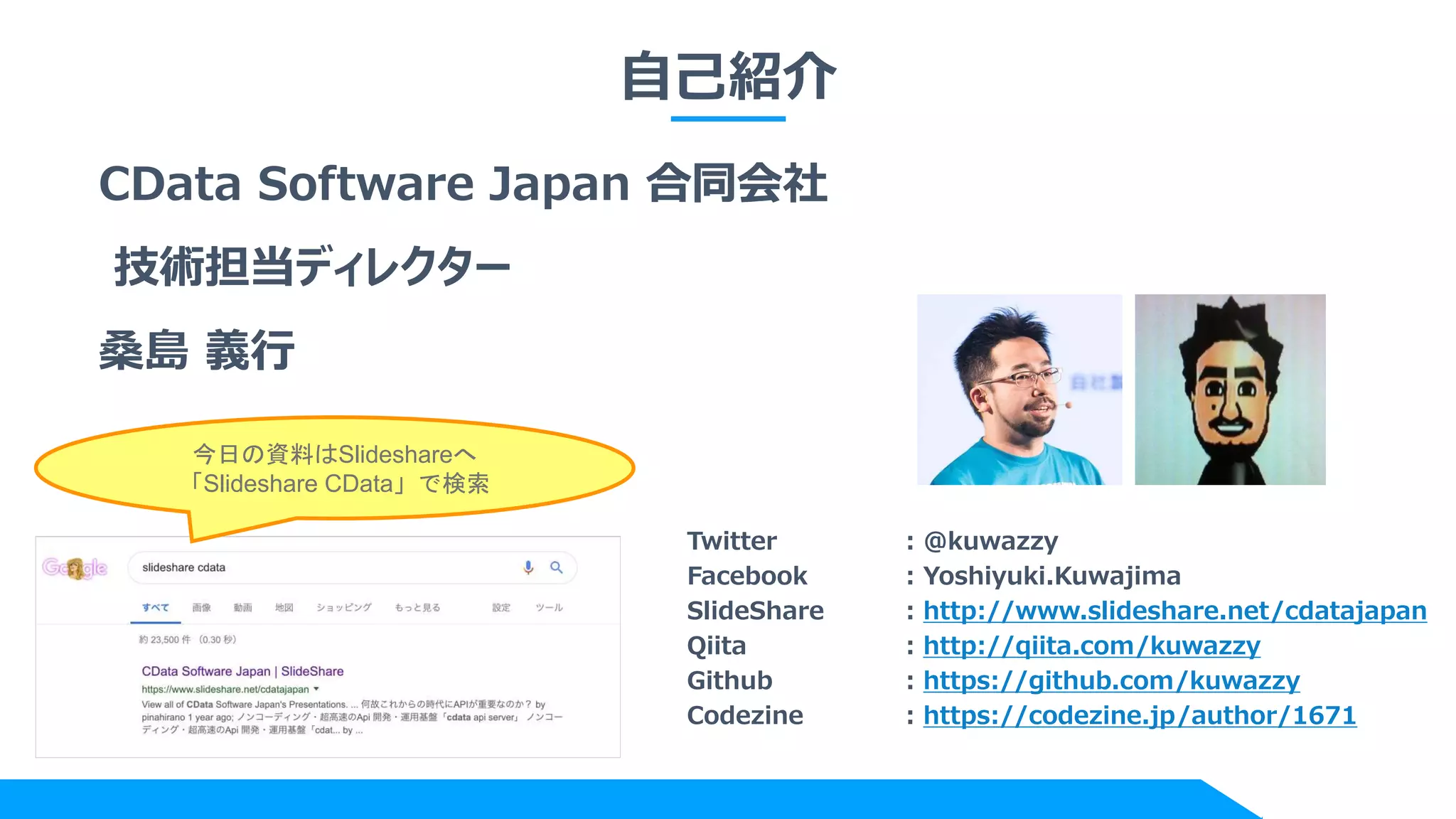Click the 'View all of CData Software' result snippet
Viewport: 1456px width, 819px height.
click(x=352, y=717)
